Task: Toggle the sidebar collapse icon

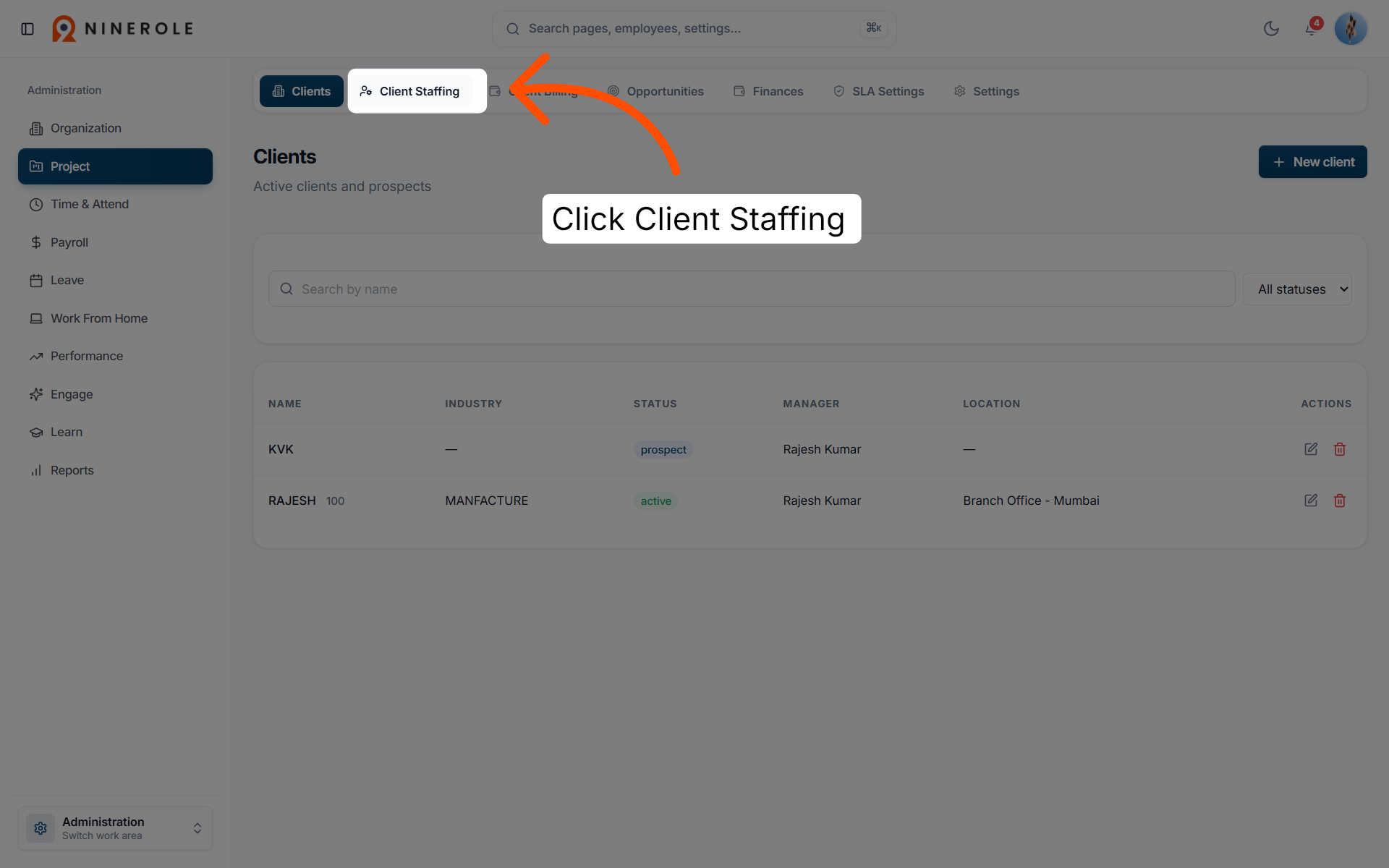Action: (27, 29)
